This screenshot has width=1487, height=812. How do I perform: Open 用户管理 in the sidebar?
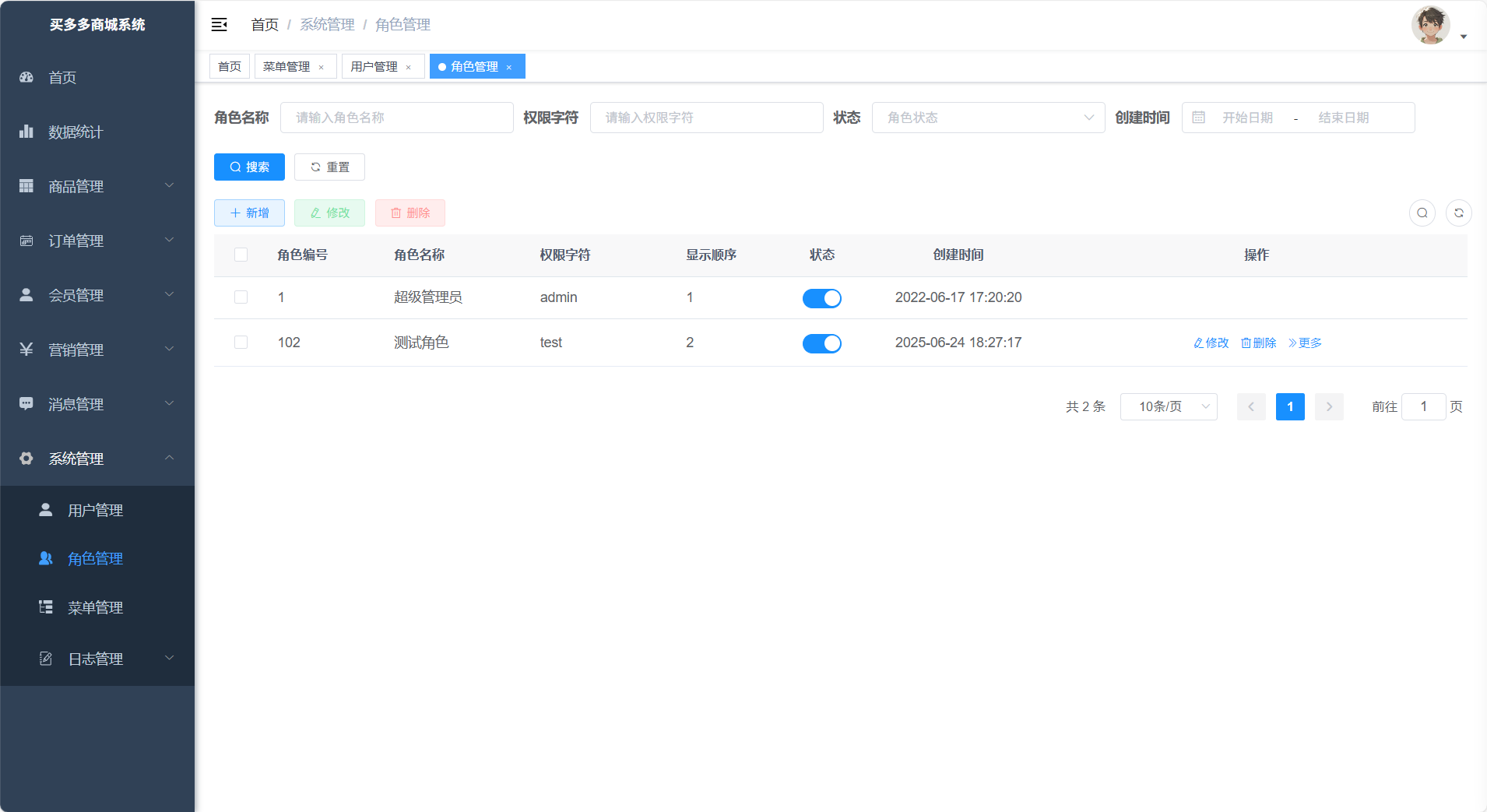point(95,510)
